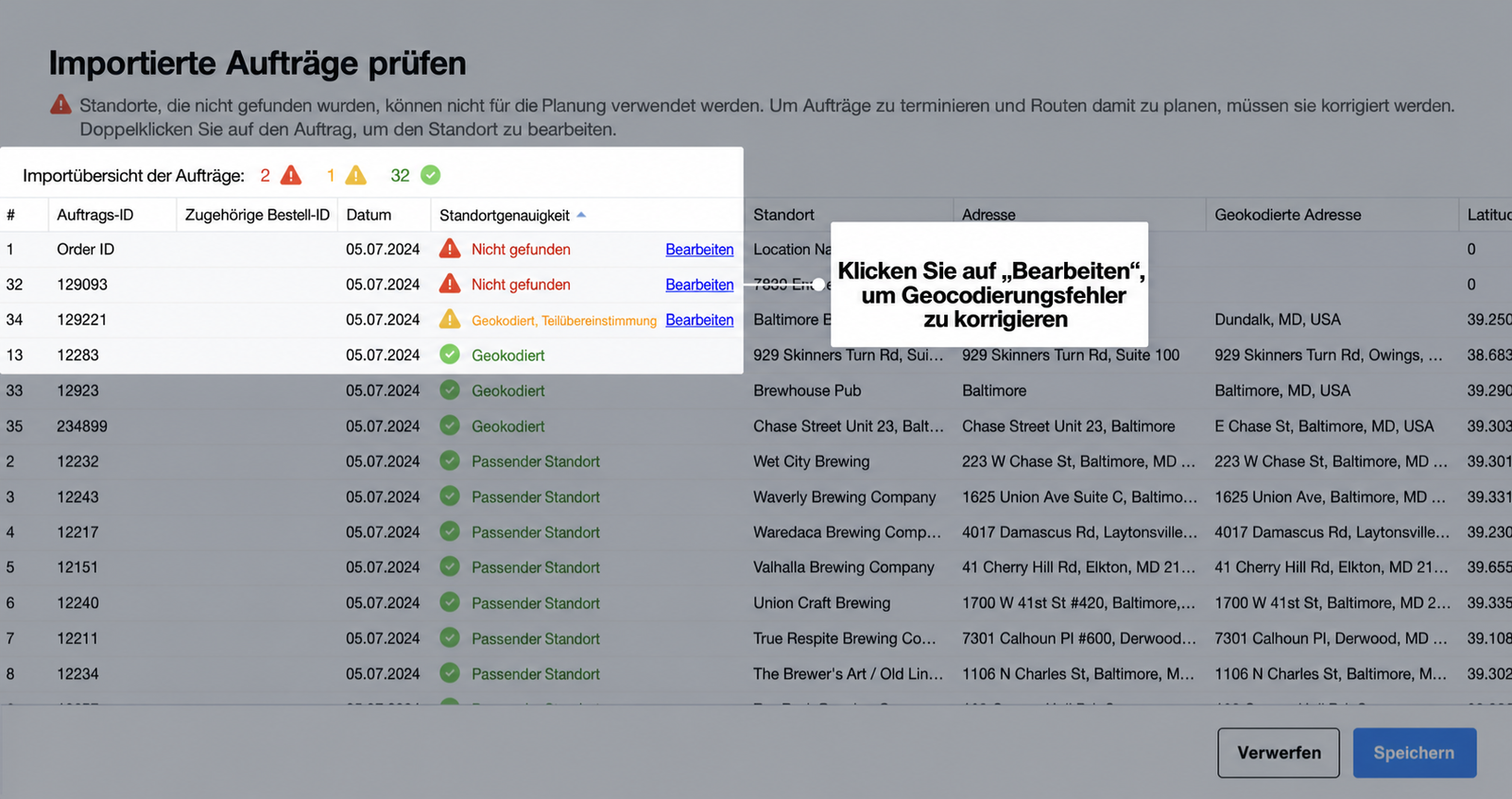Viewport: 1512px width, 799px height.
Task: Click the green check icon for order 12232
Action: [450, 460]
